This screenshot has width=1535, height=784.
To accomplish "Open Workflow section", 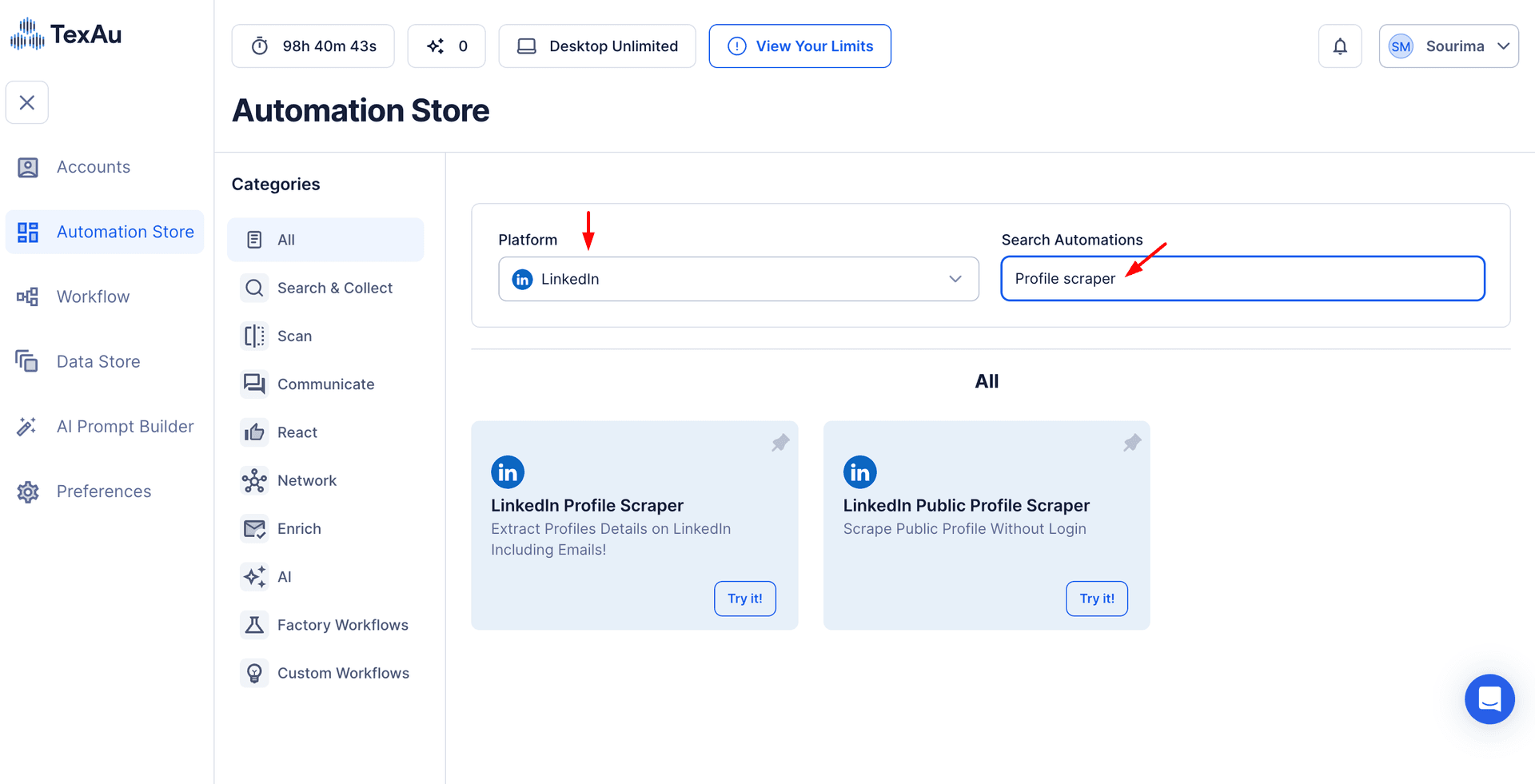I will click(105, 296).
